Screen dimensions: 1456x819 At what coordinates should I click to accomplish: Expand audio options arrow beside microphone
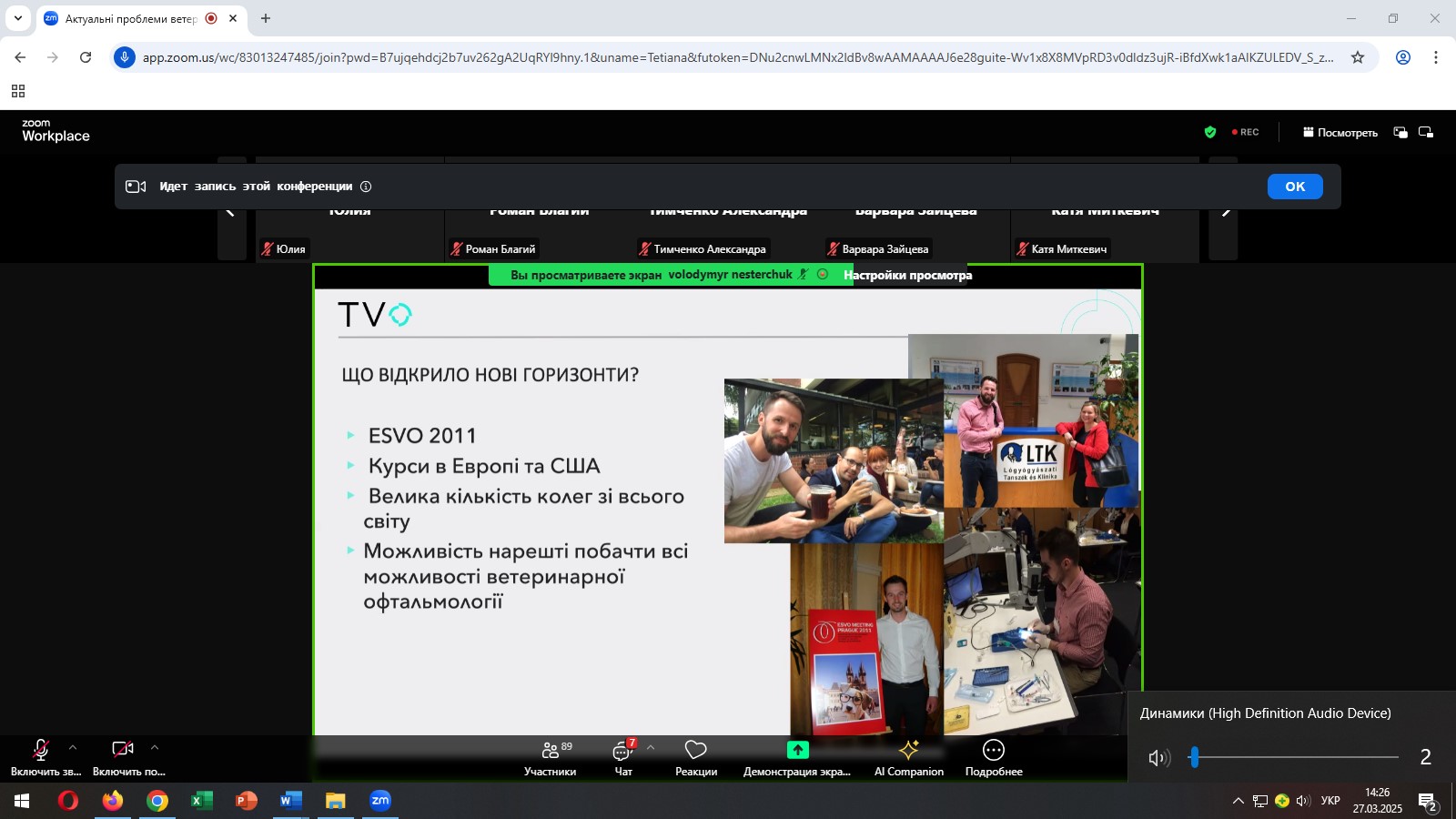point(73,747)
